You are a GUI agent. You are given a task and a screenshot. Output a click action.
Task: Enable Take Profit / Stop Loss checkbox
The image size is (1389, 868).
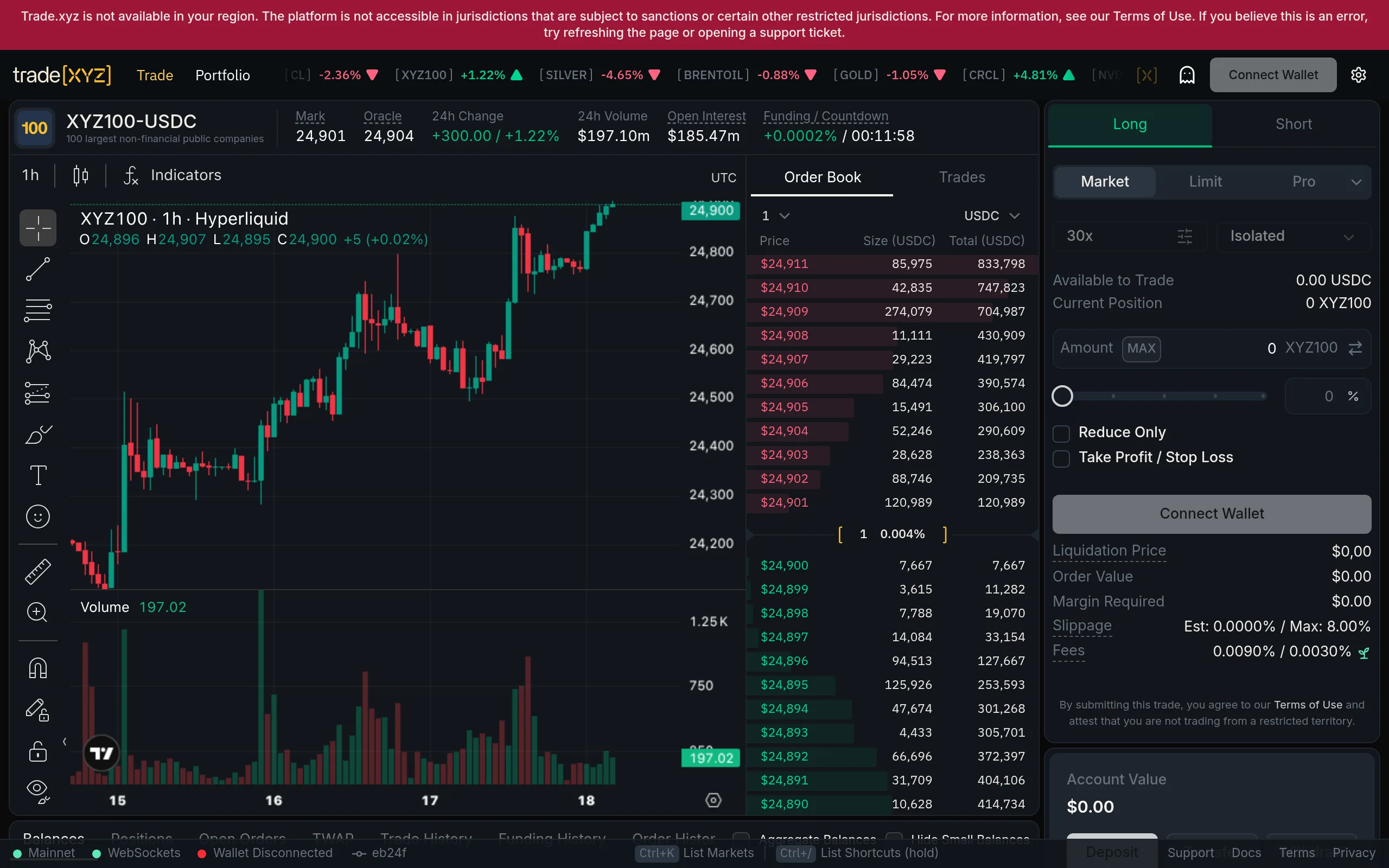[x=1061, y=459]
